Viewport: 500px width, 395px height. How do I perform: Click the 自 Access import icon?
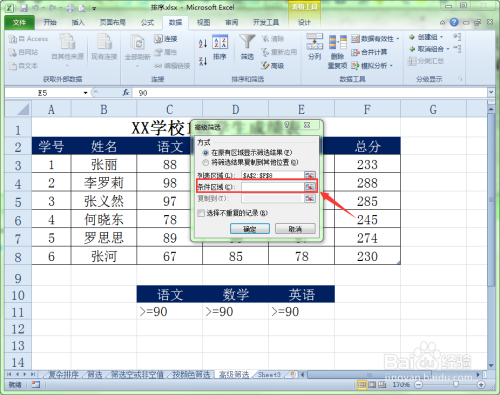click(13, 39)
